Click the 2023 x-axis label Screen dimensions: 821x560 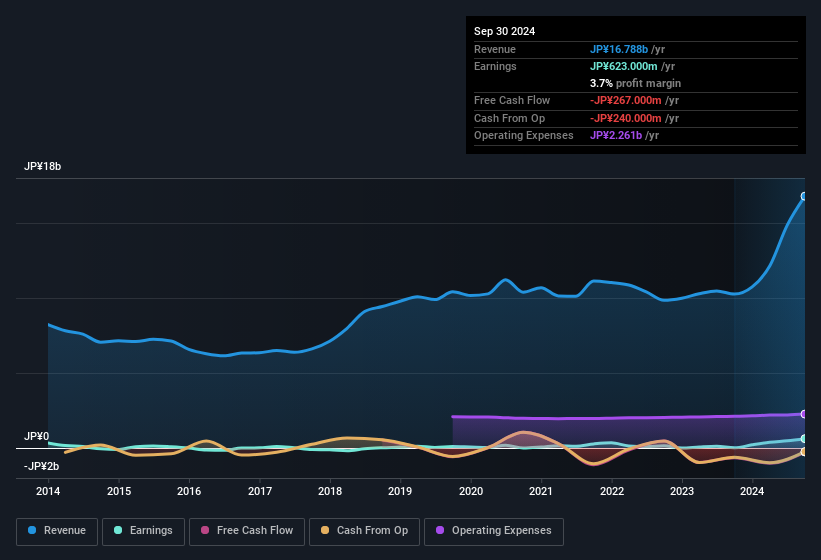click(x=682, y=491)
